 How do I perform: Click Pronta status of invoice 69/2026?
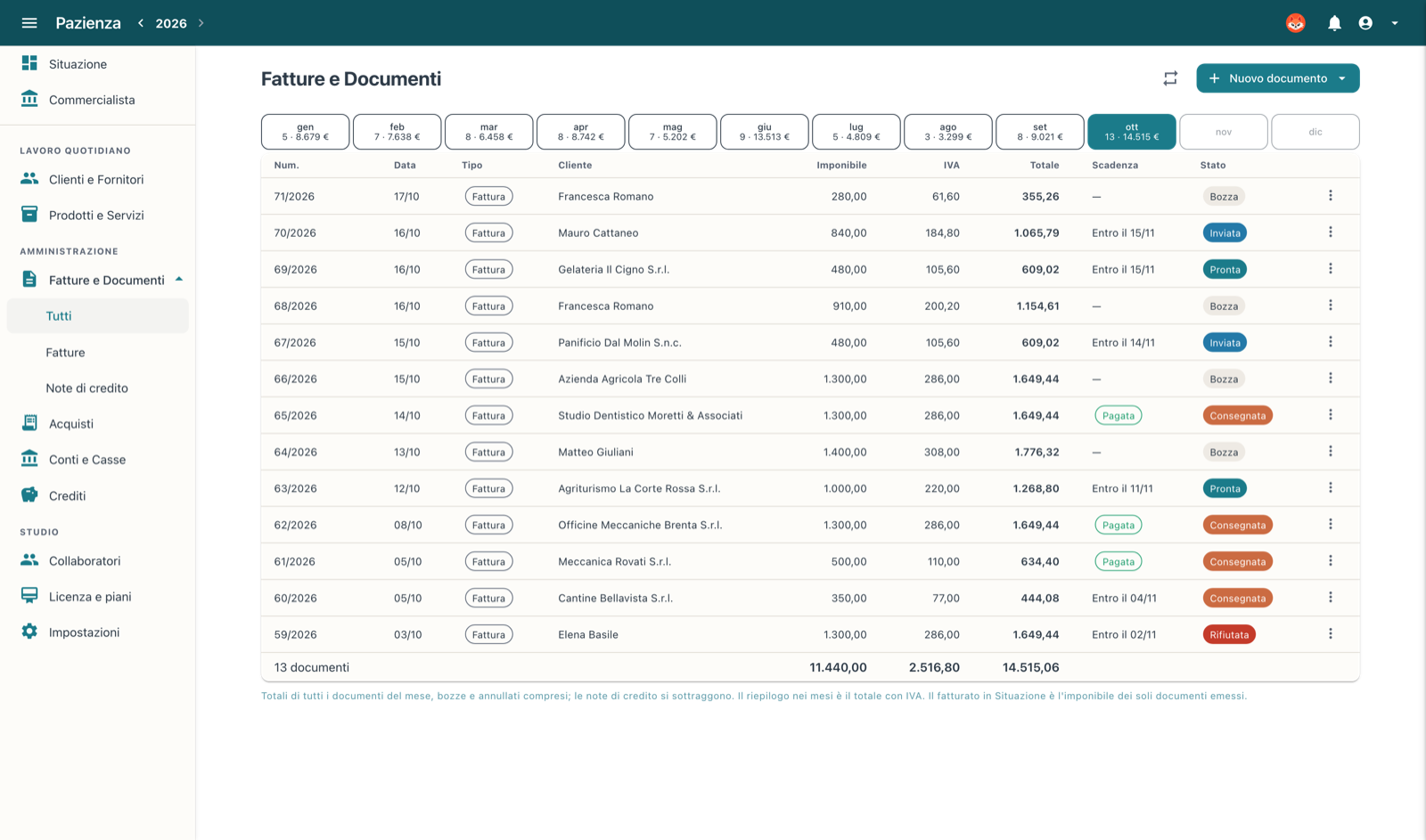coord(1225,270)
